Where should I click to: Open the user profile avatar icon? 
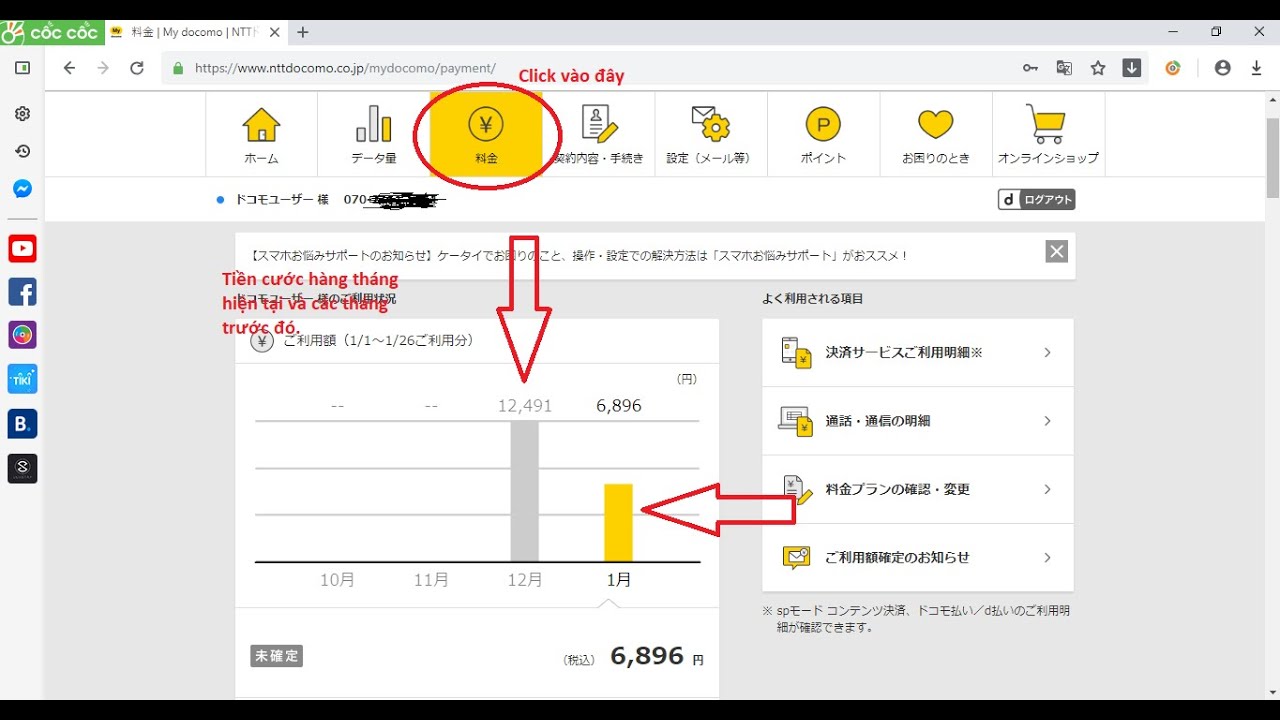(1222, 68)
